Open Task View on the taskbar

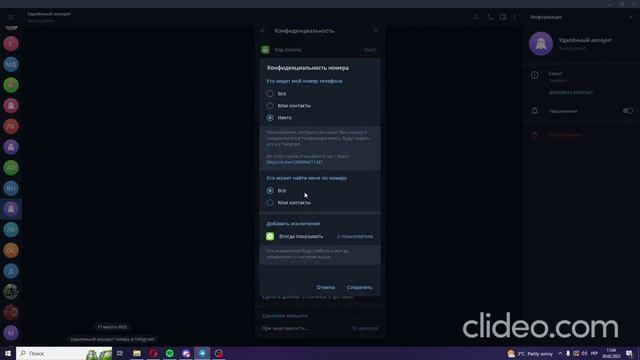click(120, 353)
